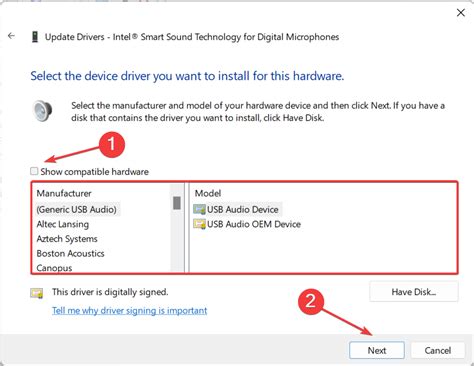Click Next to install driver

pyautogui.click(x=377, y=350)
